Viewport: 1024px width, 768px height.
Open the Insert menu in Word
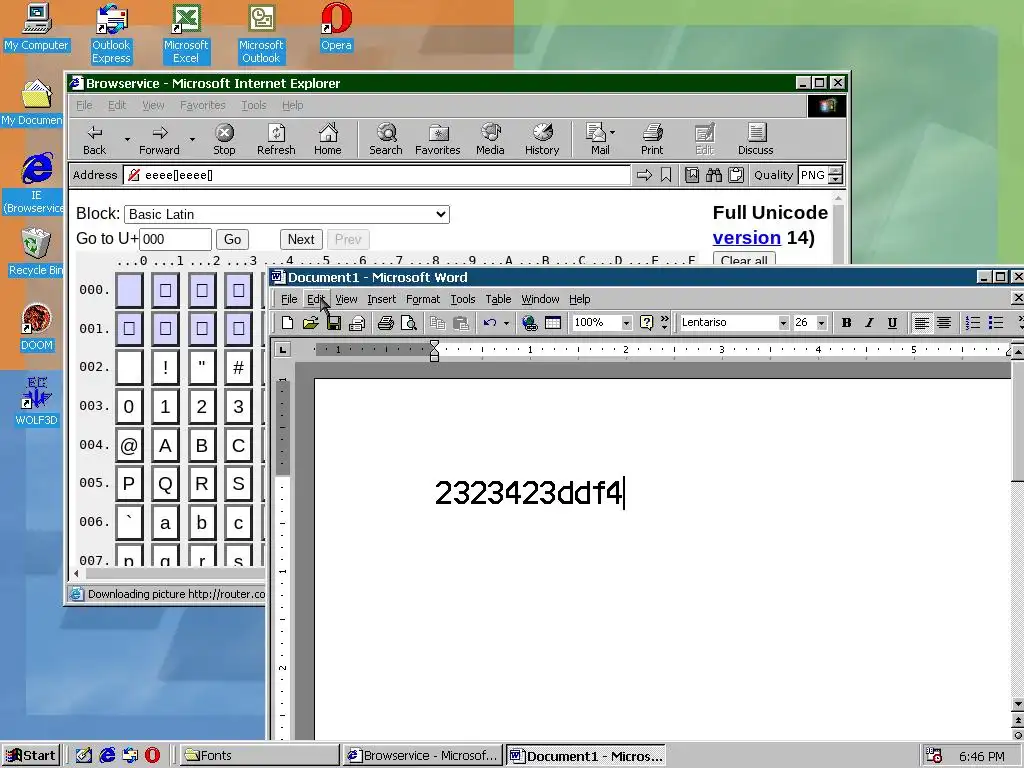381,299
